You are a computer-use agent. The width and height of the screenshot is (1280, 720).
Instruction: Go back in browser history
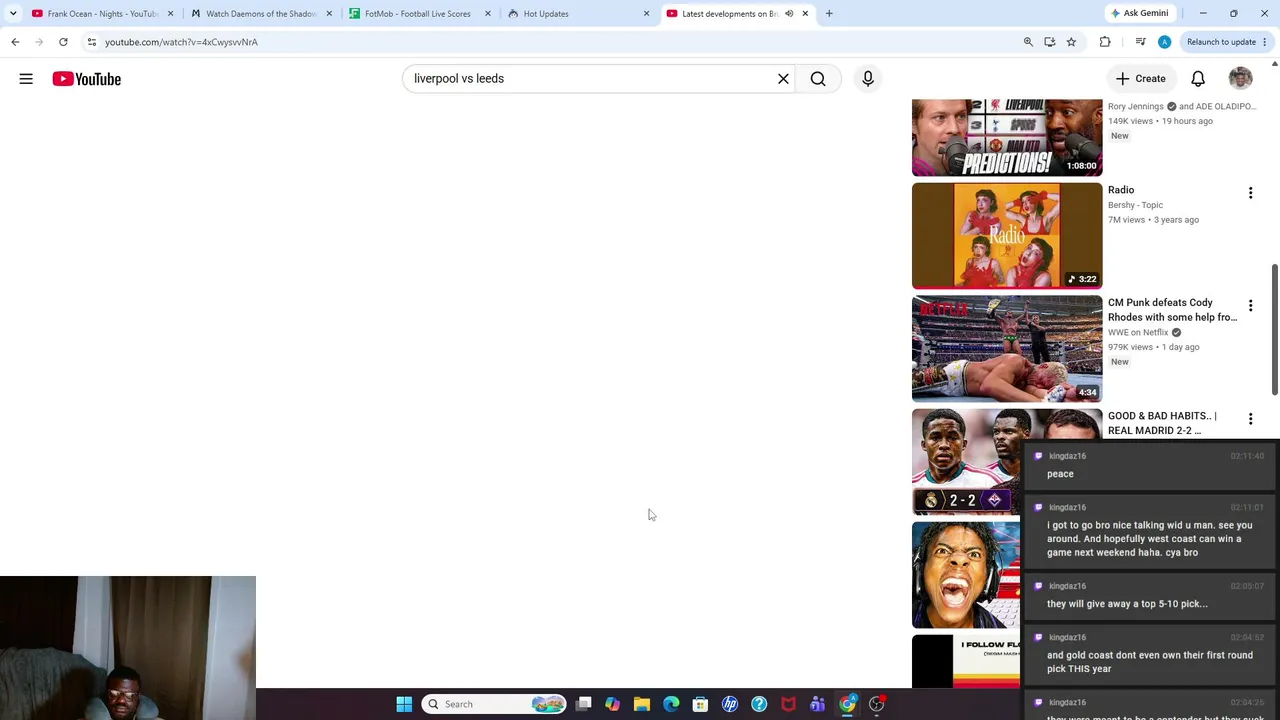(x=15, y=42)
